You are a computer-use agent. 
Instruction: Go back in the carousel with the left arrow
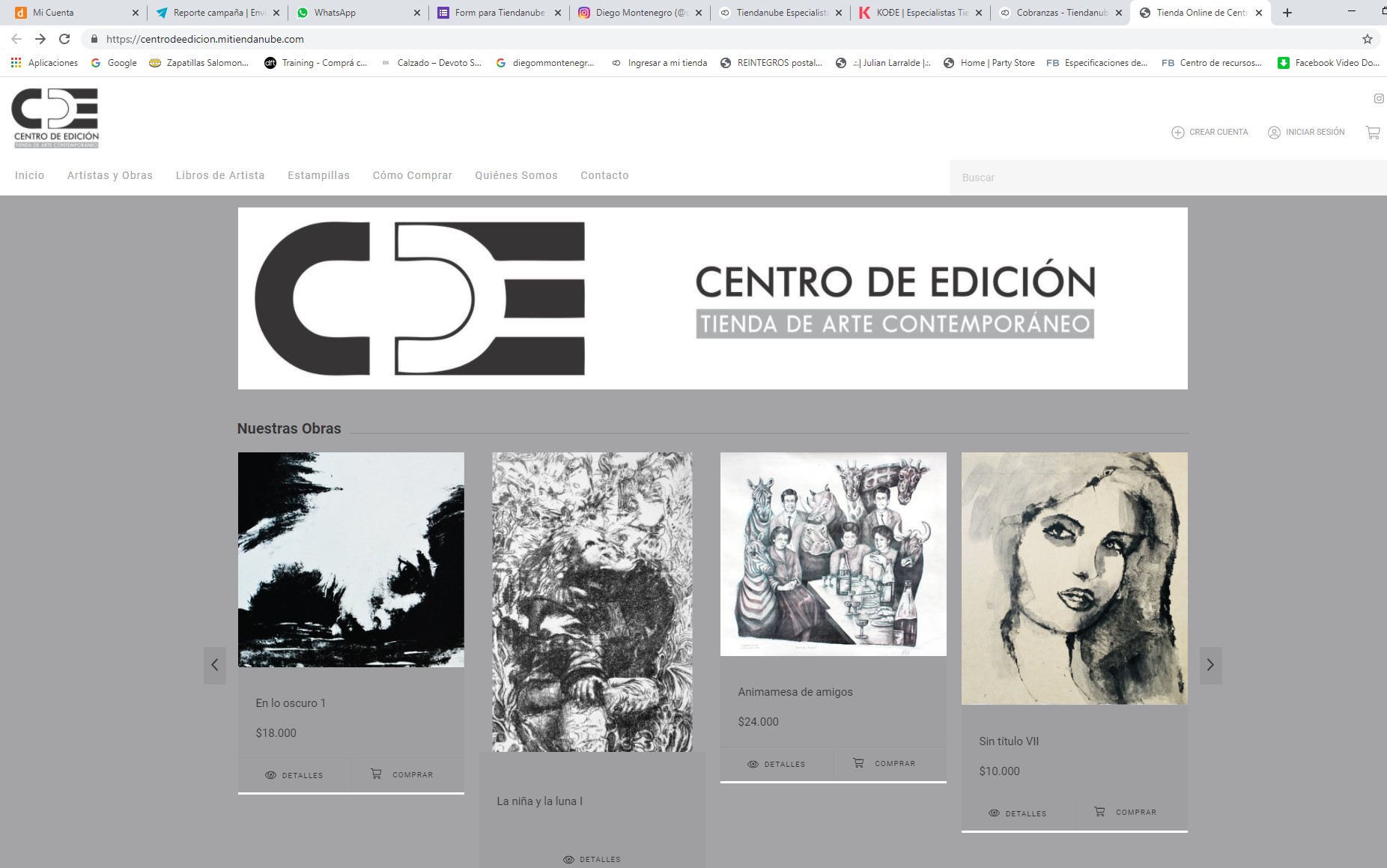tap(215, 664)
